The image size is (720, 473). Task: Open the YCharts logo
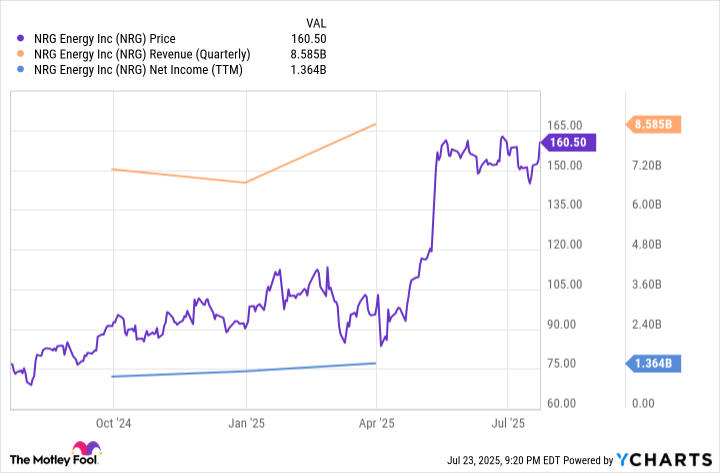coord(664,459)
